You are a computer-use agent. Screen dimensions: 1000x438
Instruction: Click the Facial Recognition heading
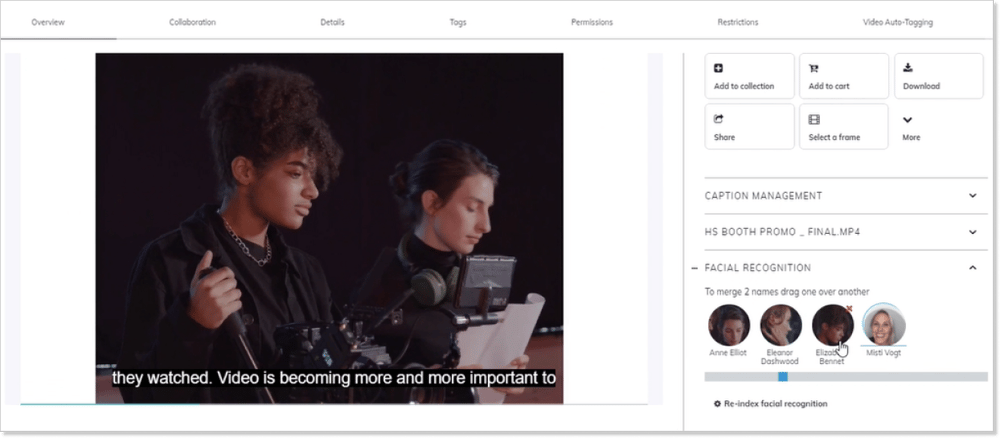coord(758,268)
